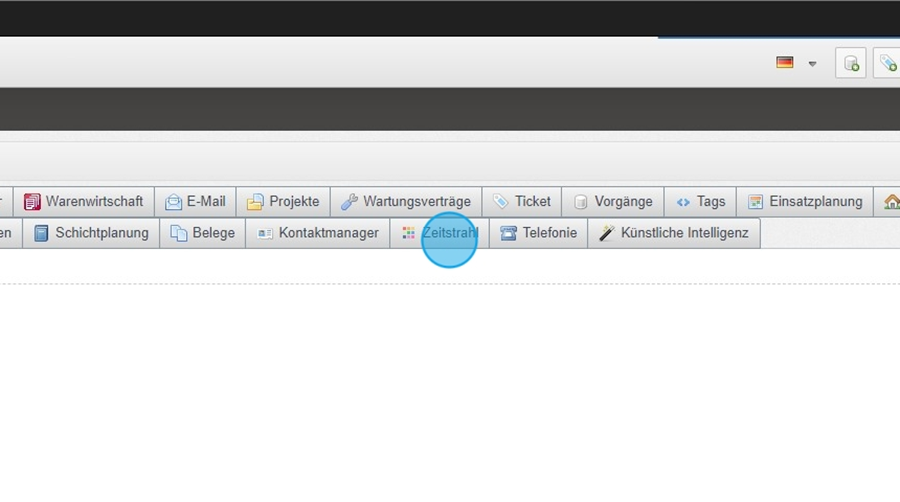Select the Wartungsverträge wrench tab
900x502 pixels.
click(405, 201)
